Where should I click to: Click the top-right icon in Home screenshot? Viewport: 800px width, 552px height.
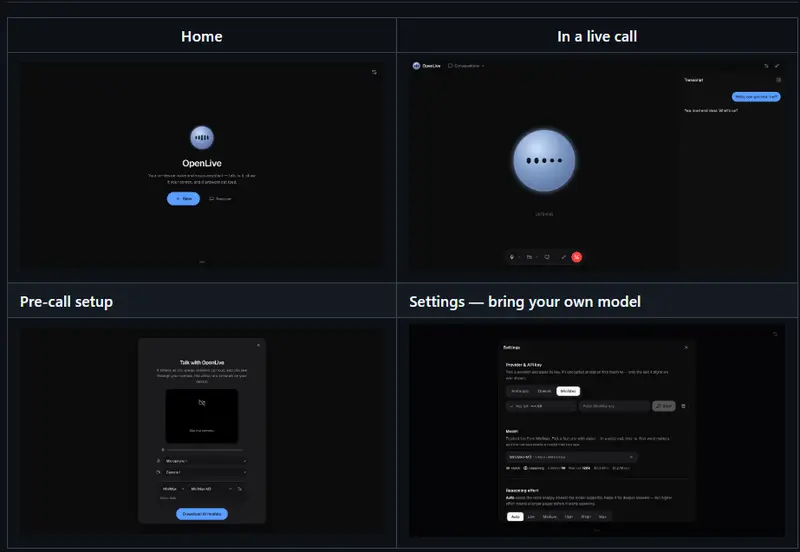(x=374, y=72)
